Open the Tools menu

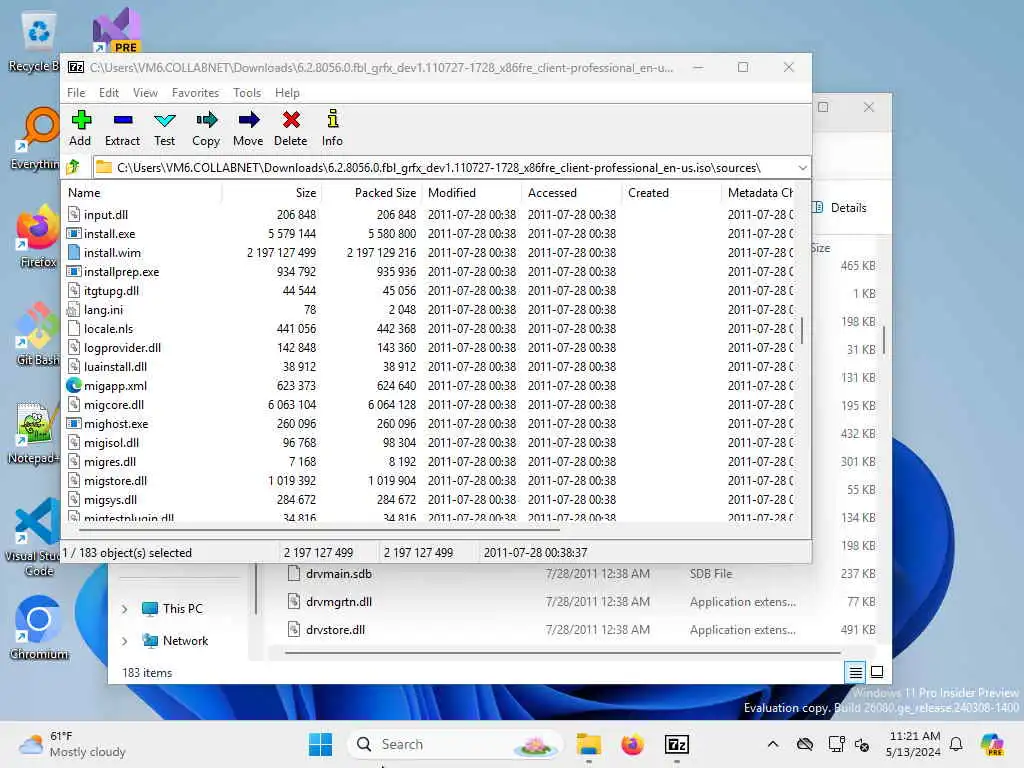247,93
